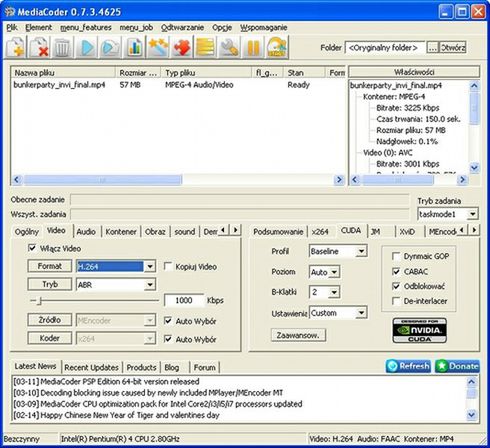Switch to the Recent Updates tab

coord(91,367)
